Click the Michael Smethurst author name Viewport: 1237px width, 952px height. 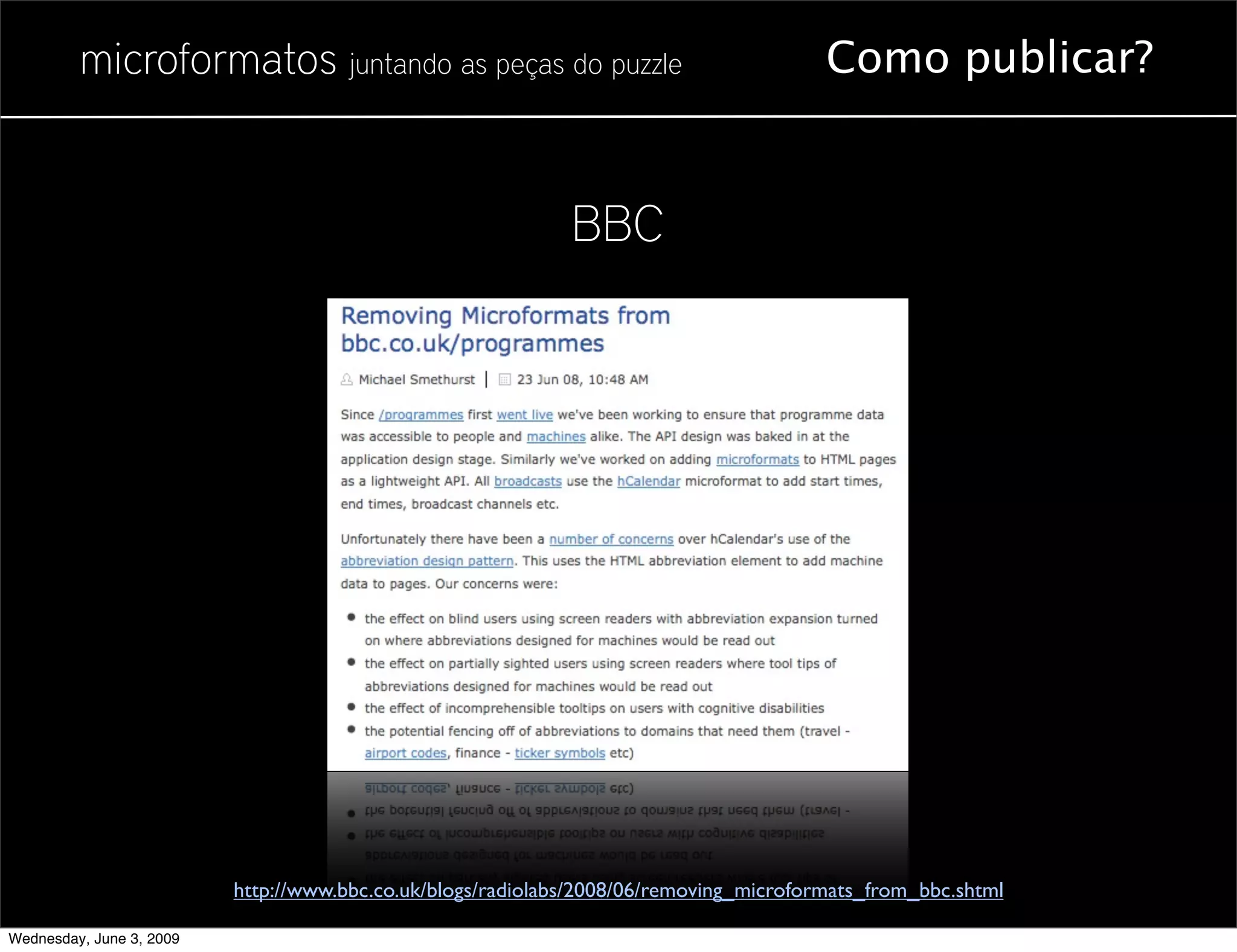point(417,379)
